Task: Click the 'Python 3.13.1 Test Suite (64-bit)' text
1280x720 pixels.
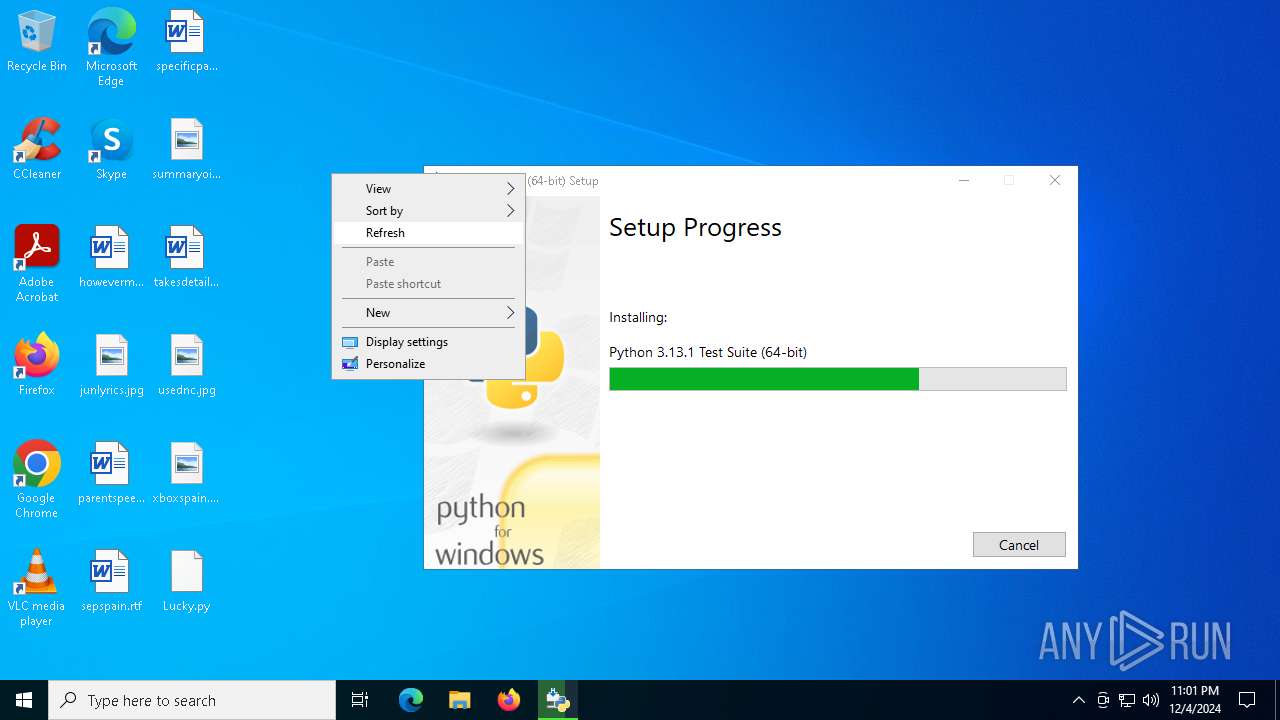Action: click(708, 352)
